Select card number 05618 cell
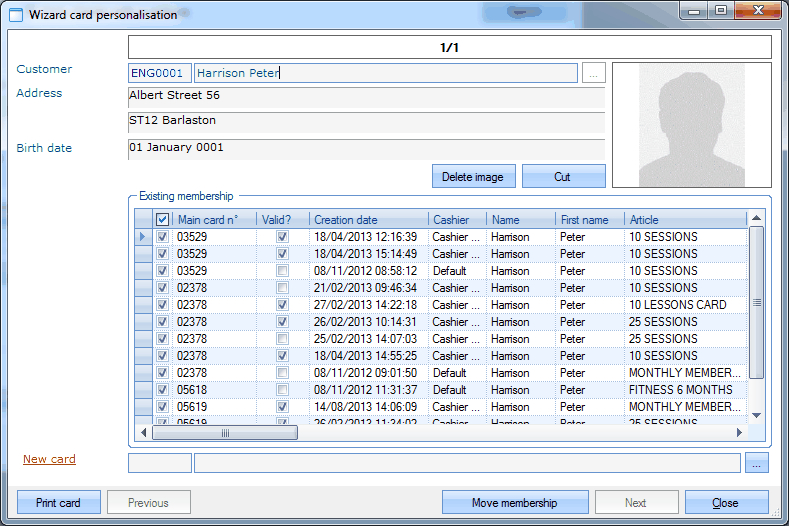The width and height of the screenshot is (789, 526). [x=214, y=390]
